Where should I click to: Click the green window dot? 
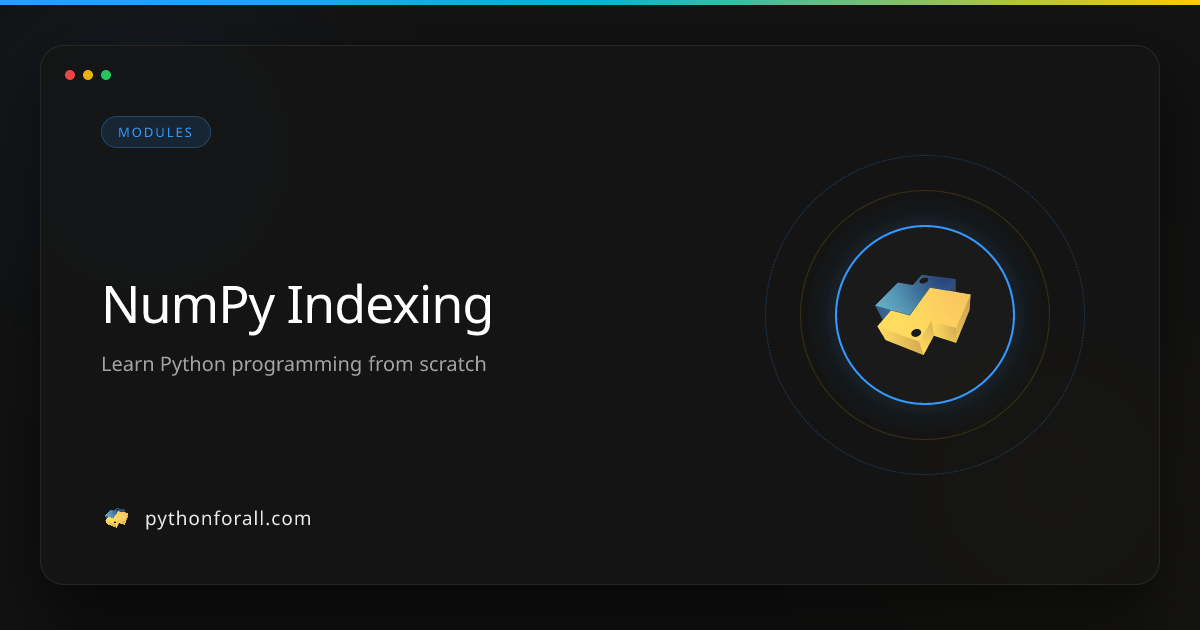[106, 75]
